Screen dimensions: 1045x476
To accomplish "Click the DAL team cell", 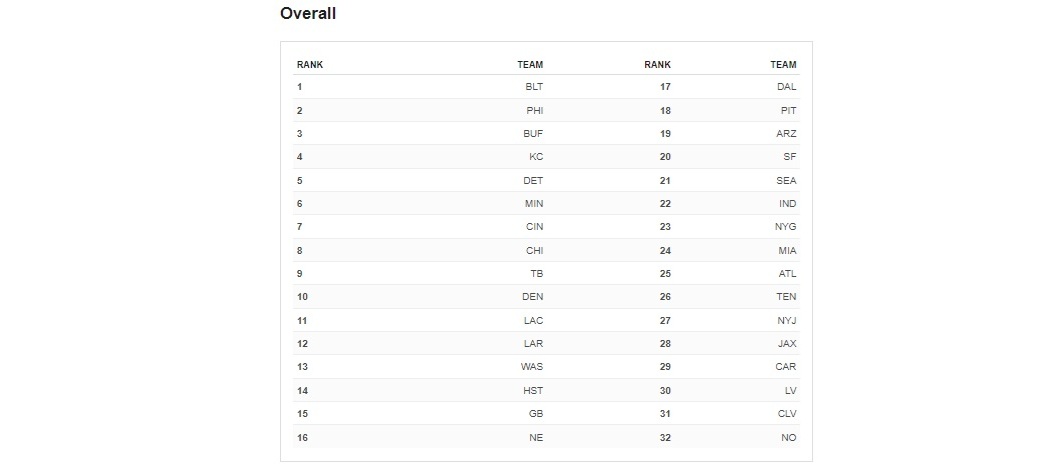I will pos(786,87).
